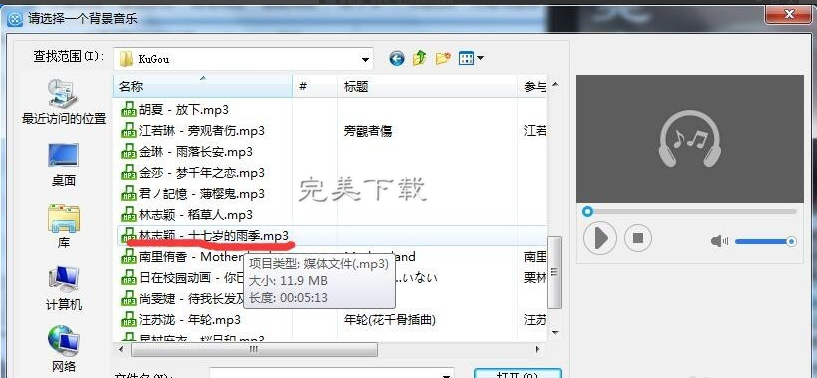The height and width of the screenshot is (378, 817).
Task: Click the title cell 年轮(花千骨插曲)
Action: coord(389,320)
